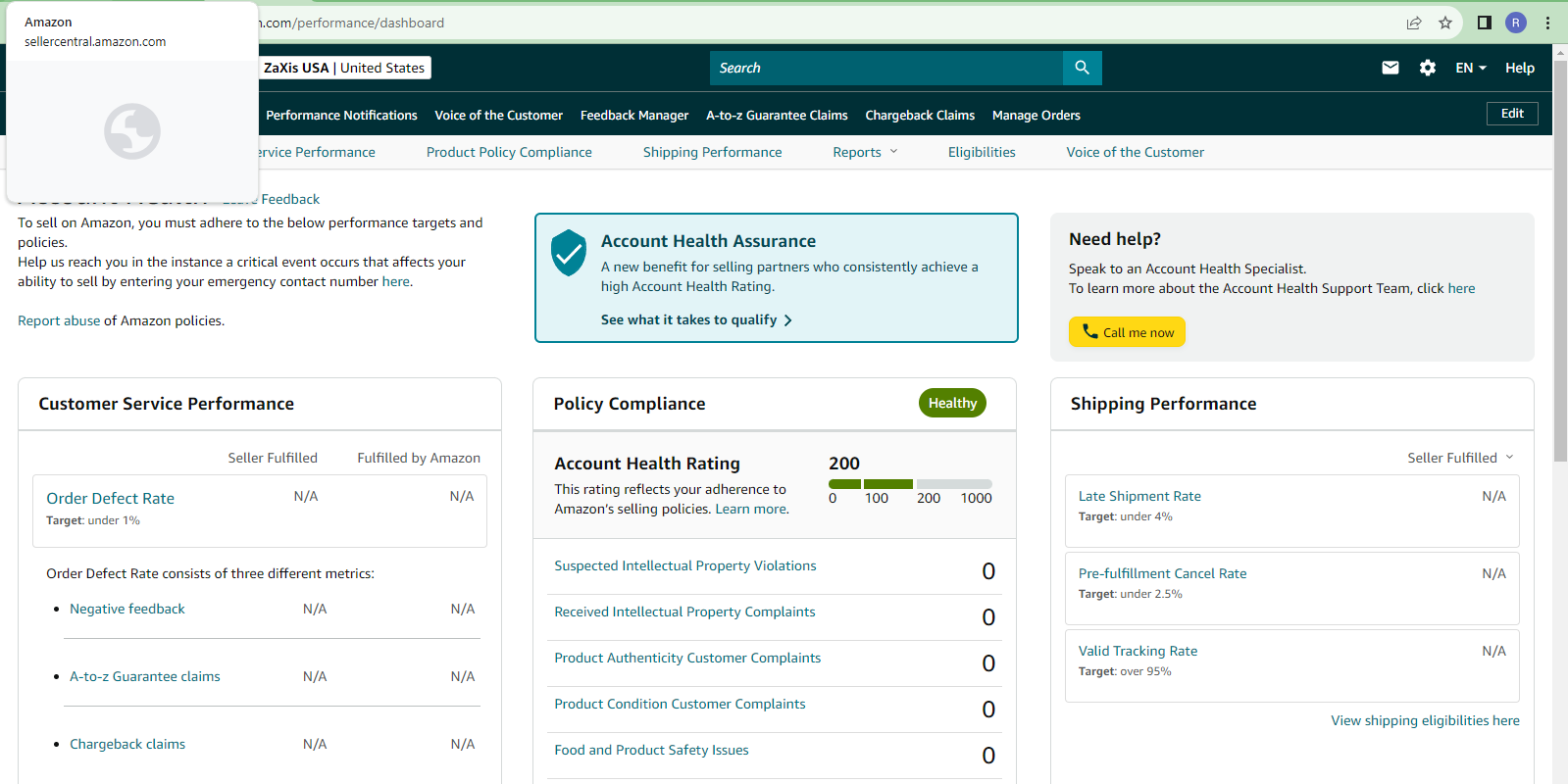Switch to Voice of the Customer tab
1568x784 pixels.
[1135, 152]
